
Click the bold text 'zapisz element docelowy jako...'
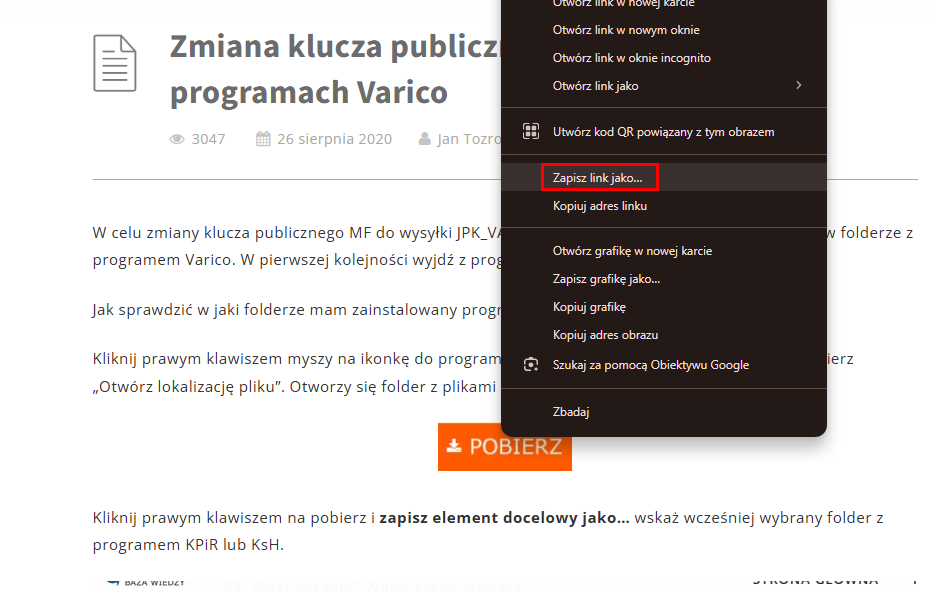point(504,518)
